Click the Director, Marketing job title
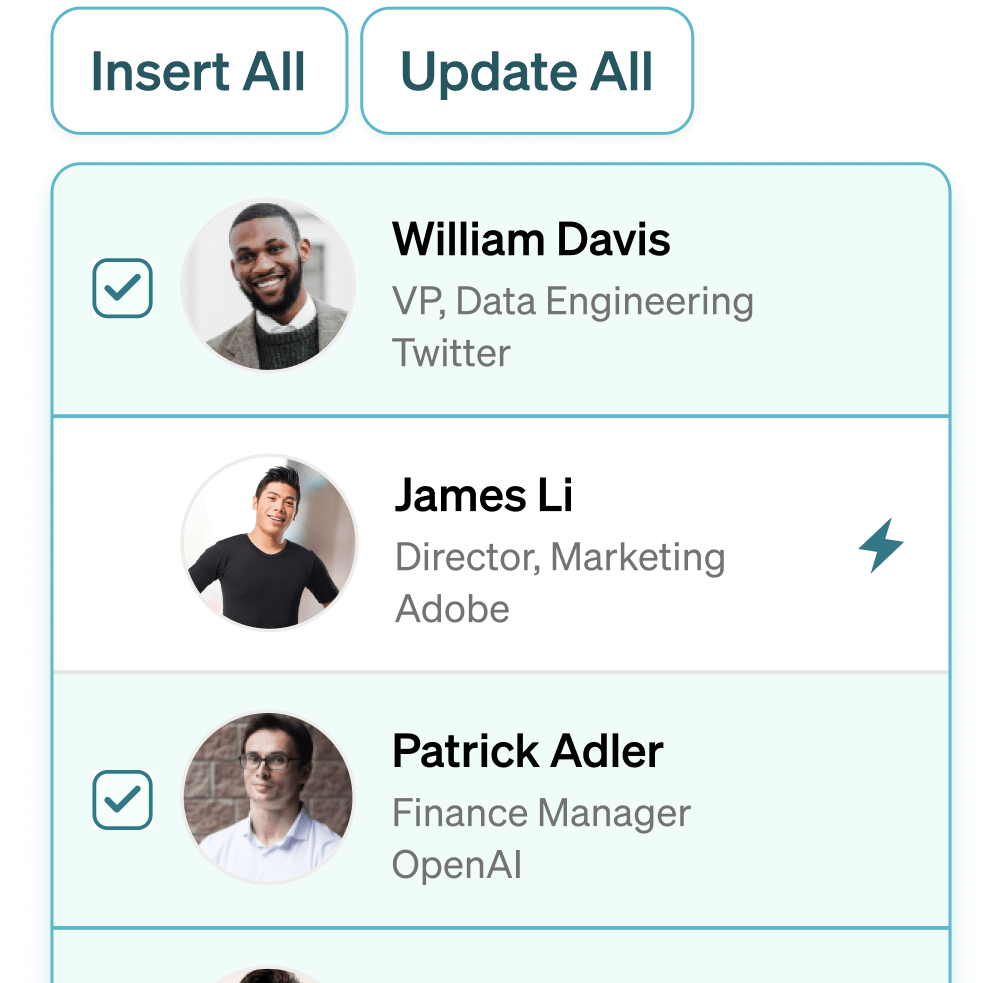 (x=560, y=557)
